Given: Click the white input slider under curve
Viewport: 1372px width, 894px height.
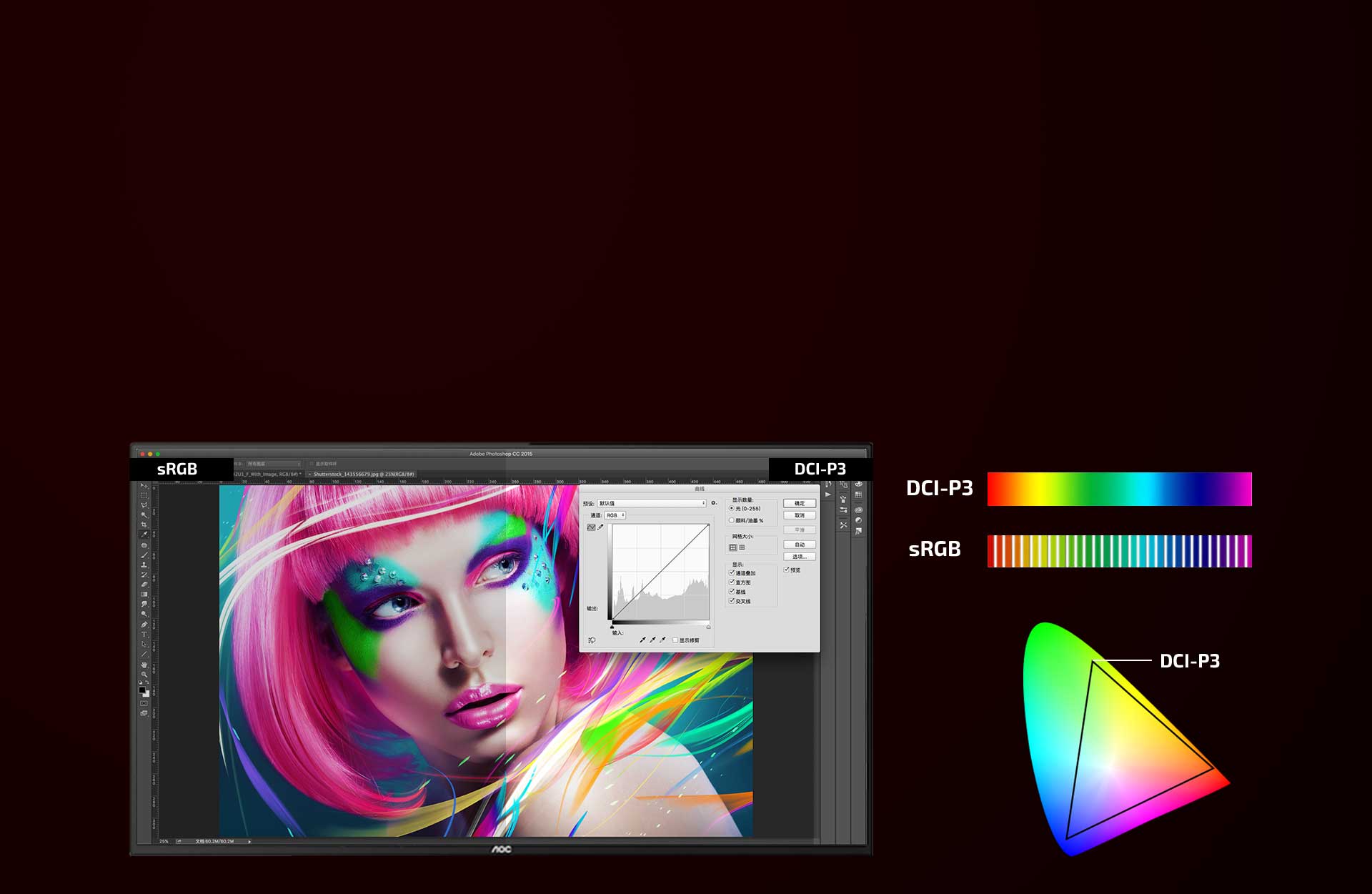Looking at the screenshot, I should (x=708, y=627).
